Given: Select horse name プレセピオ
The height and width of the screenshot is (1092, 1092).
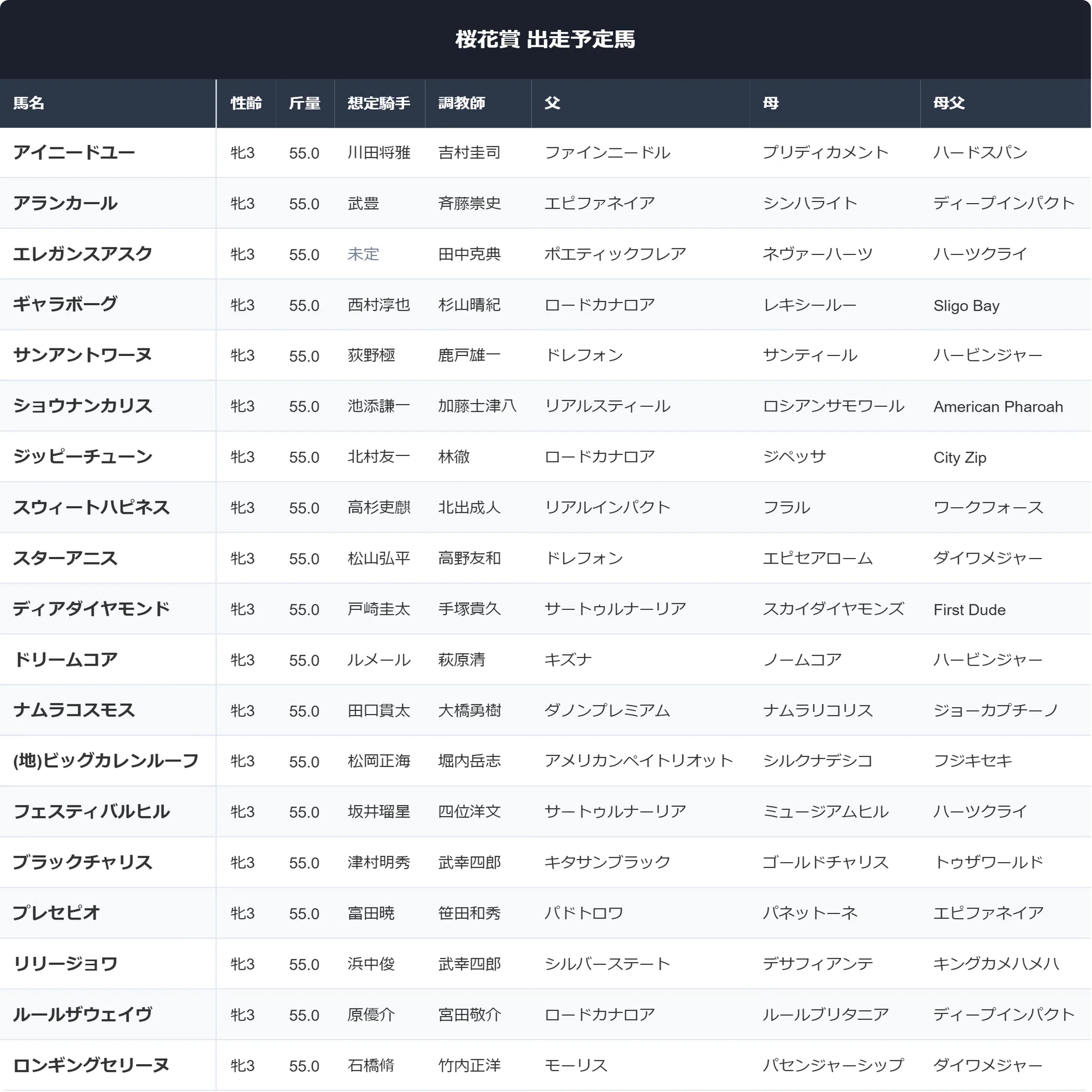Looking at the screenshot, I should click(57, 913).
